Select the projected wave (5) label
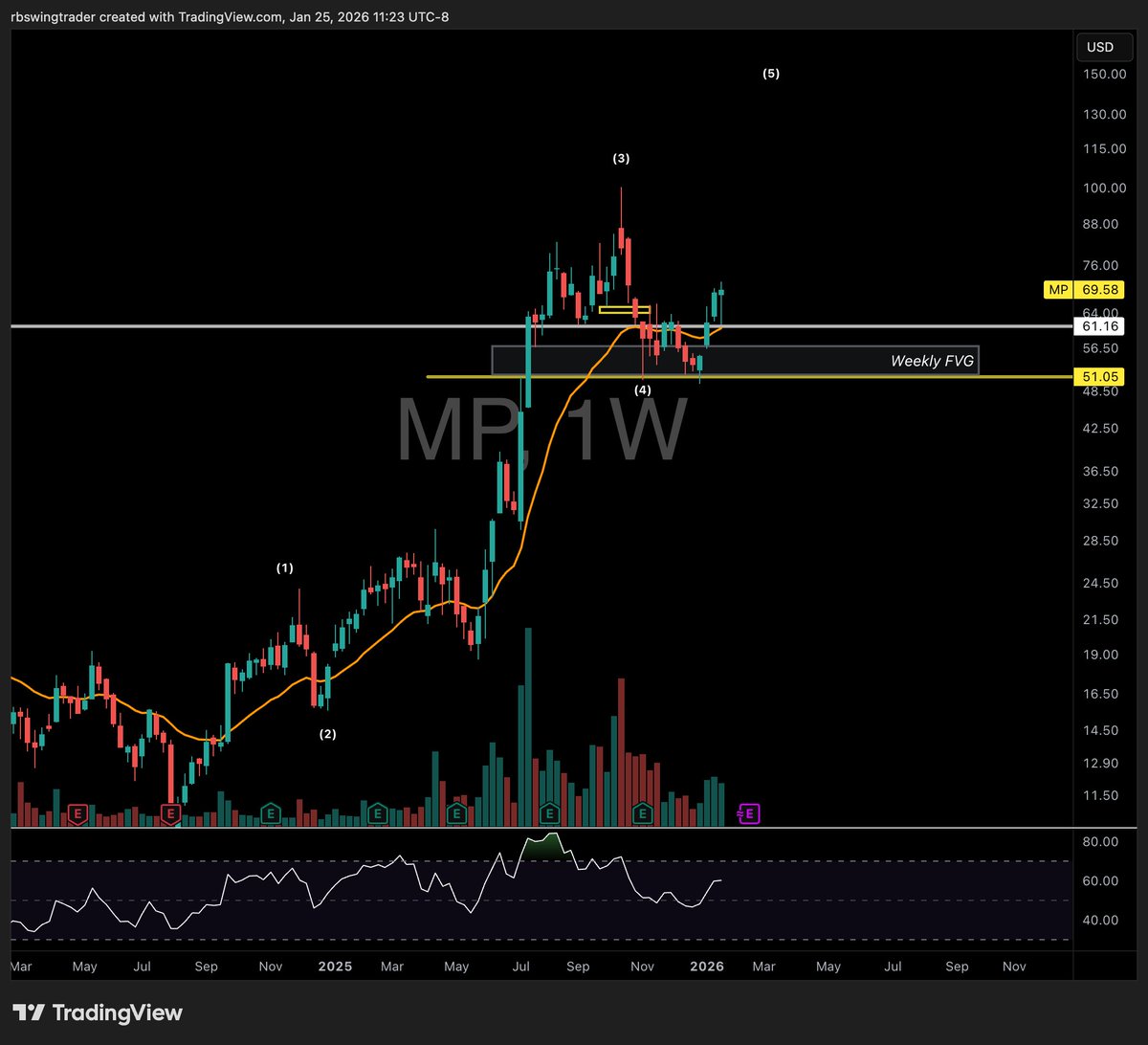Screen dimensions: 1148x1045 pyautogui.click(x=771, y=73)
